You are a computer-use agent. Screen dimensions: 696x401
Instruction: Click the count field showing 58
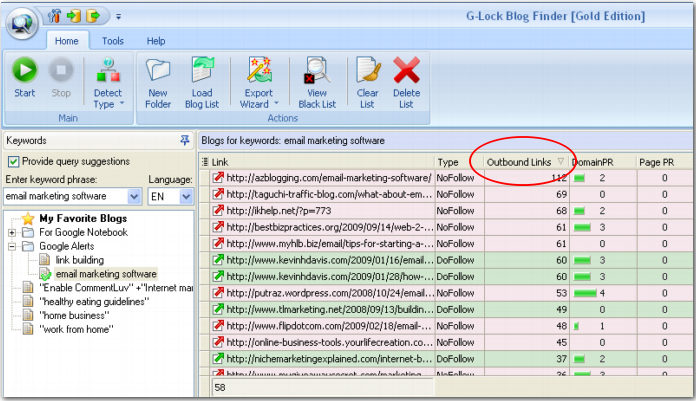pos(323,387)
